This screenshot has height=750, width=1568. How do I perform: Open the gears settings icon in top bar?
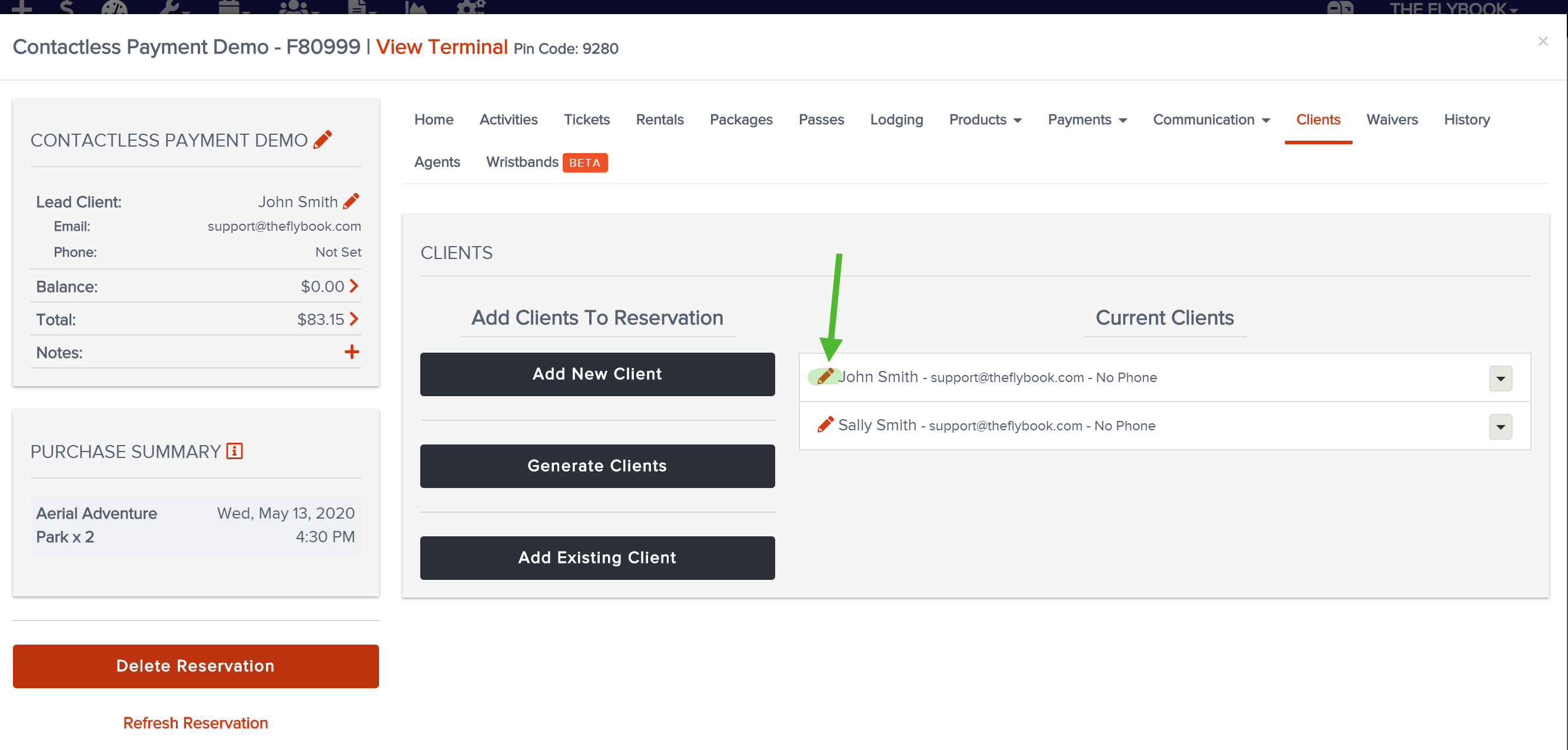click(x=471, y=6)
